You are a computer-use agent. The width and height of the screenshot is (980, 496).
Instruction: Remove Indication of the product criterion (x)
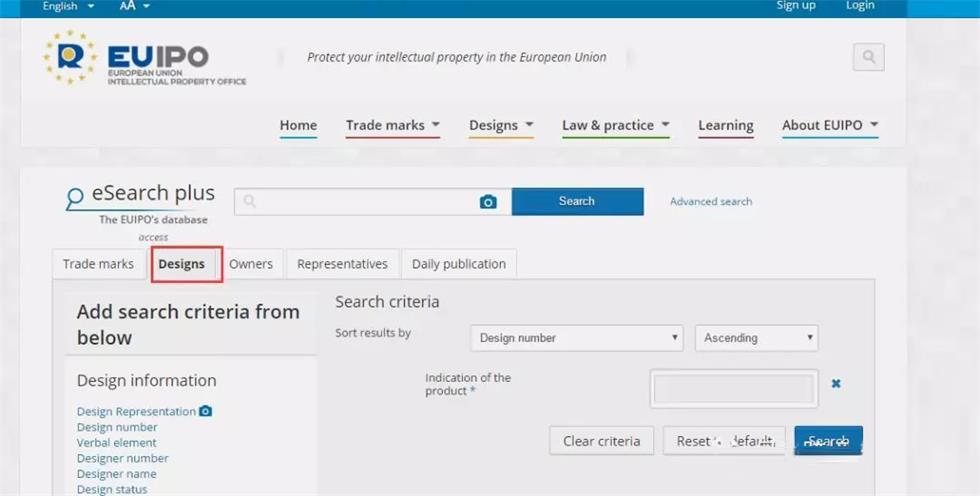[x=836, y=384]
